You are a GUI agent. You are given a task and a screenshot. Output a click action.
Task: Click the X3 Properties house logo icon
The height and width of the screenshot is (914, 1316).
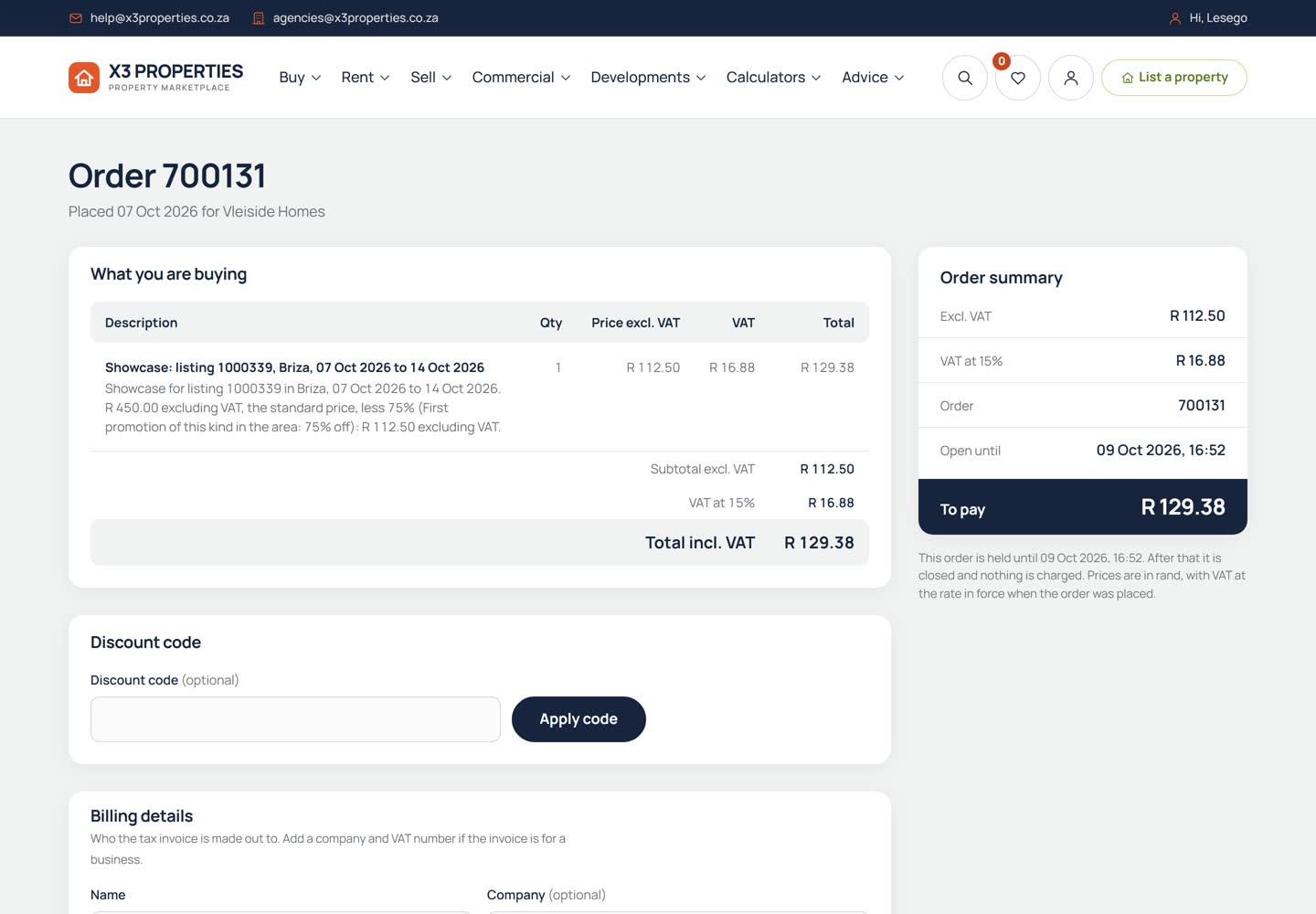click(84, 78)
